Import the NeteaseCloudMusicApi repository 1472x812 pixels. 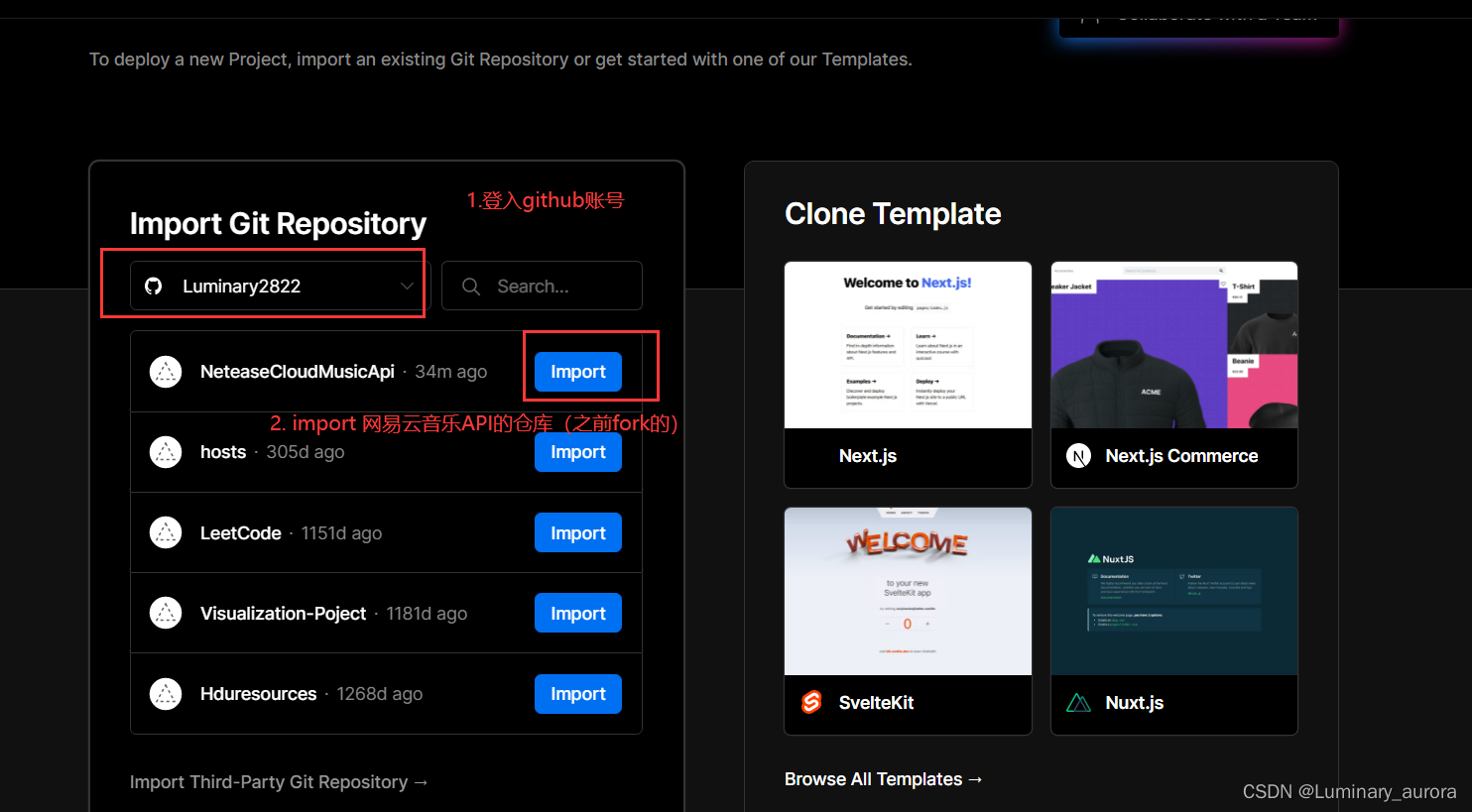point(578,372)
